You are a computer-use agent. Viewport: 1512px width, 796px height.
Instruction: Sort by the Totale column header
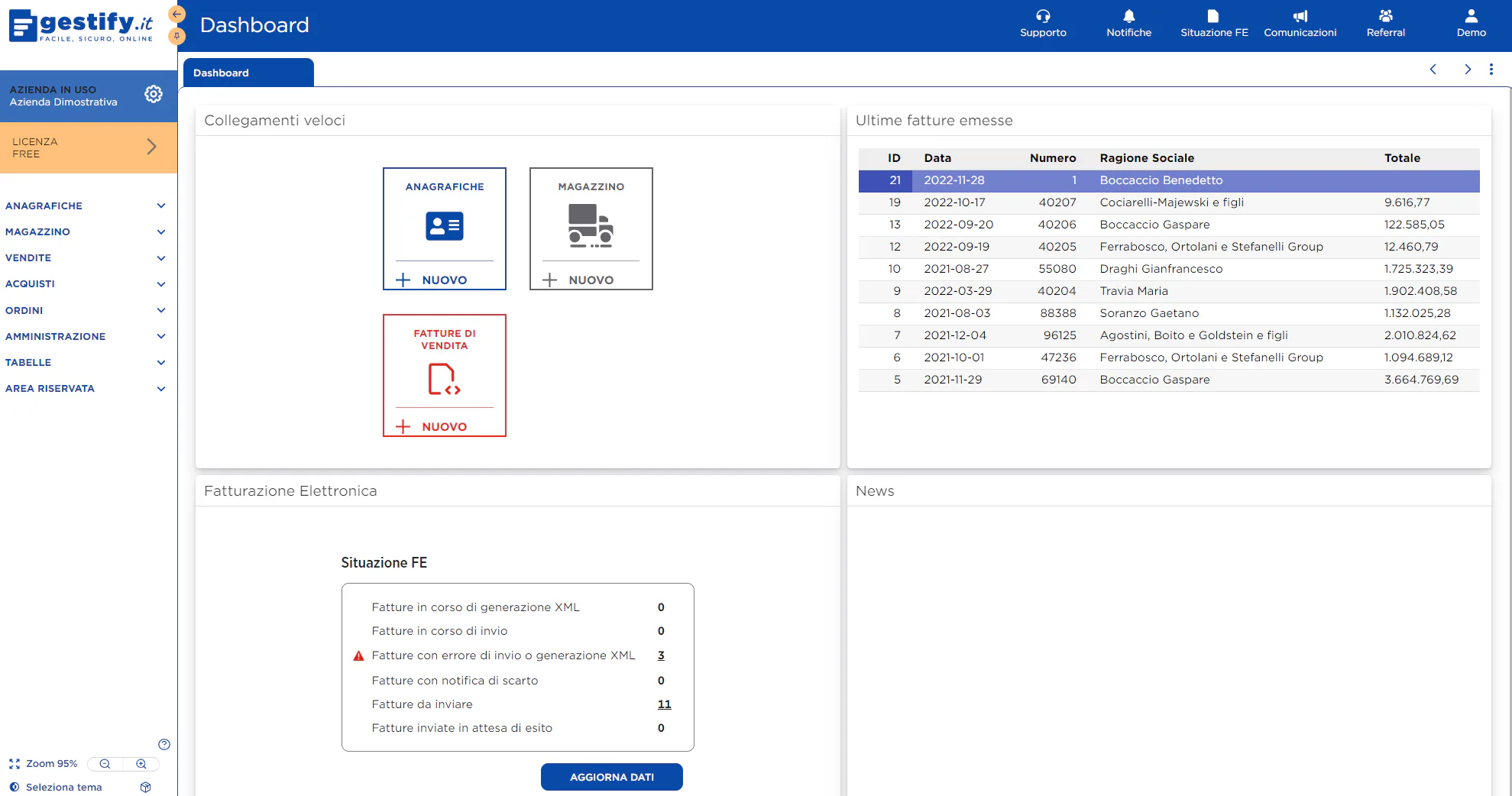[1402, 158]
